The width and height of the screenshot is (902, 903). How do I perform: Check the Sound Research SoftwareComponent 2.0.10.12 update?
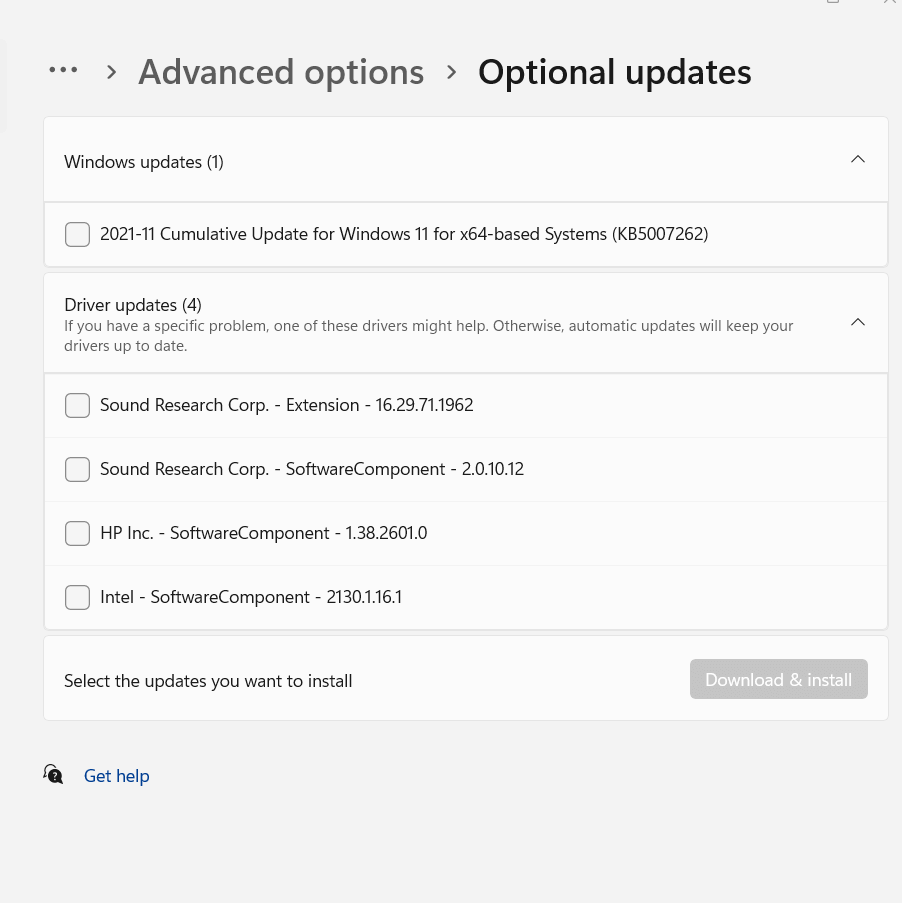(77, 469)
